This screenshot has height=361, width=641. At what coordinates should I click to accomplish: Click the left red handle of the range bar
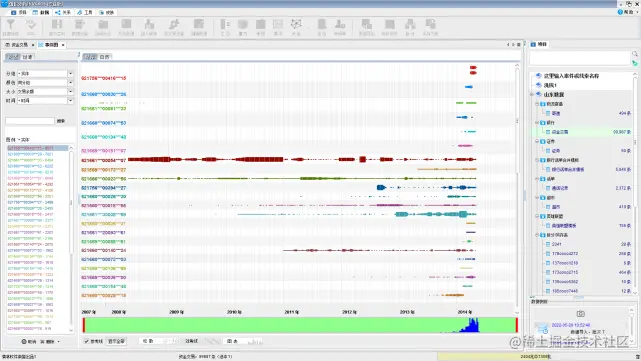click(84, 325)
